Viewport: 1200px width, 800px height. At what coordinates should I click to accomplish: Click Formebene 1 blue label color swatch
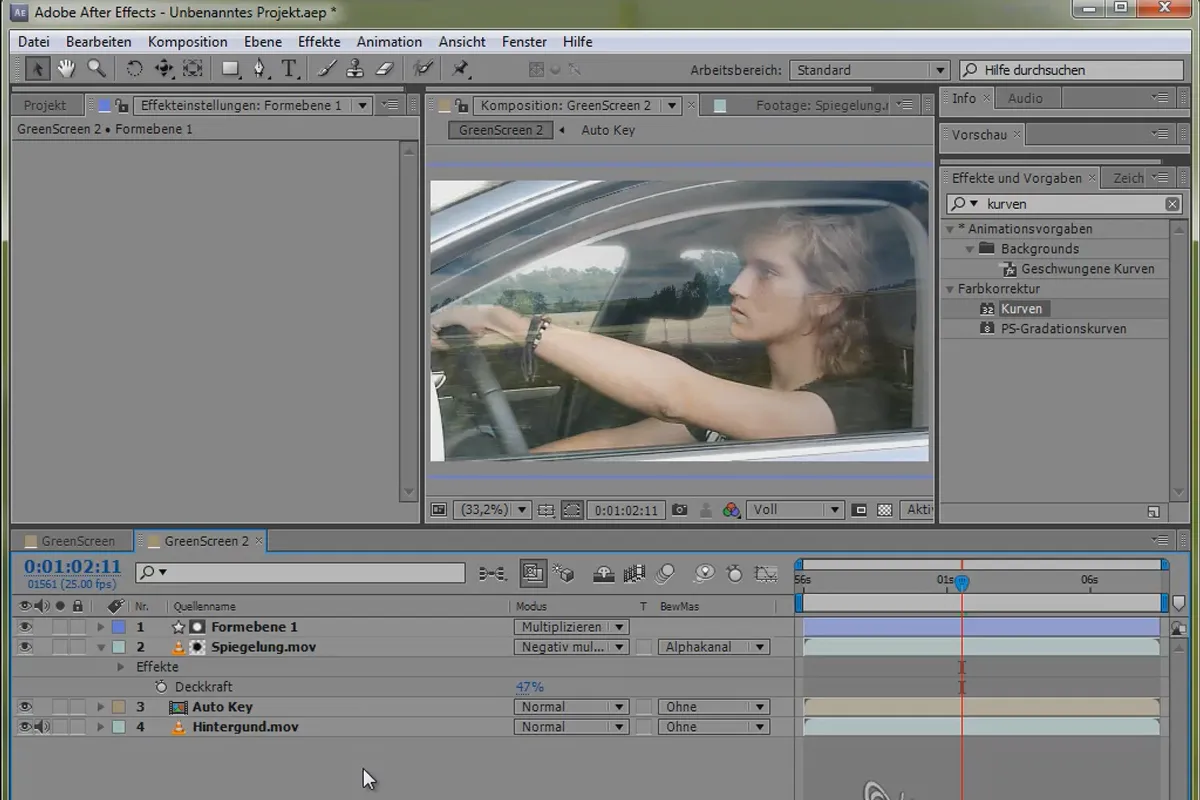[119, 627]
